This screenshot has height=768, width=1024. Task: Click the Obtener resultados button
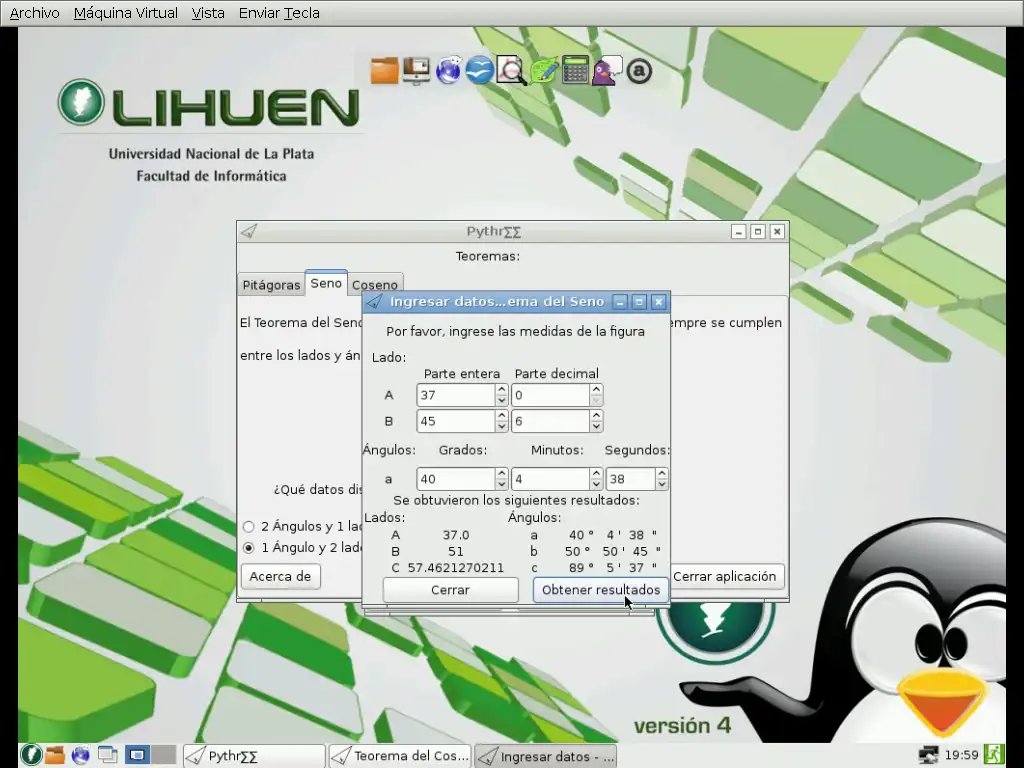601,590
